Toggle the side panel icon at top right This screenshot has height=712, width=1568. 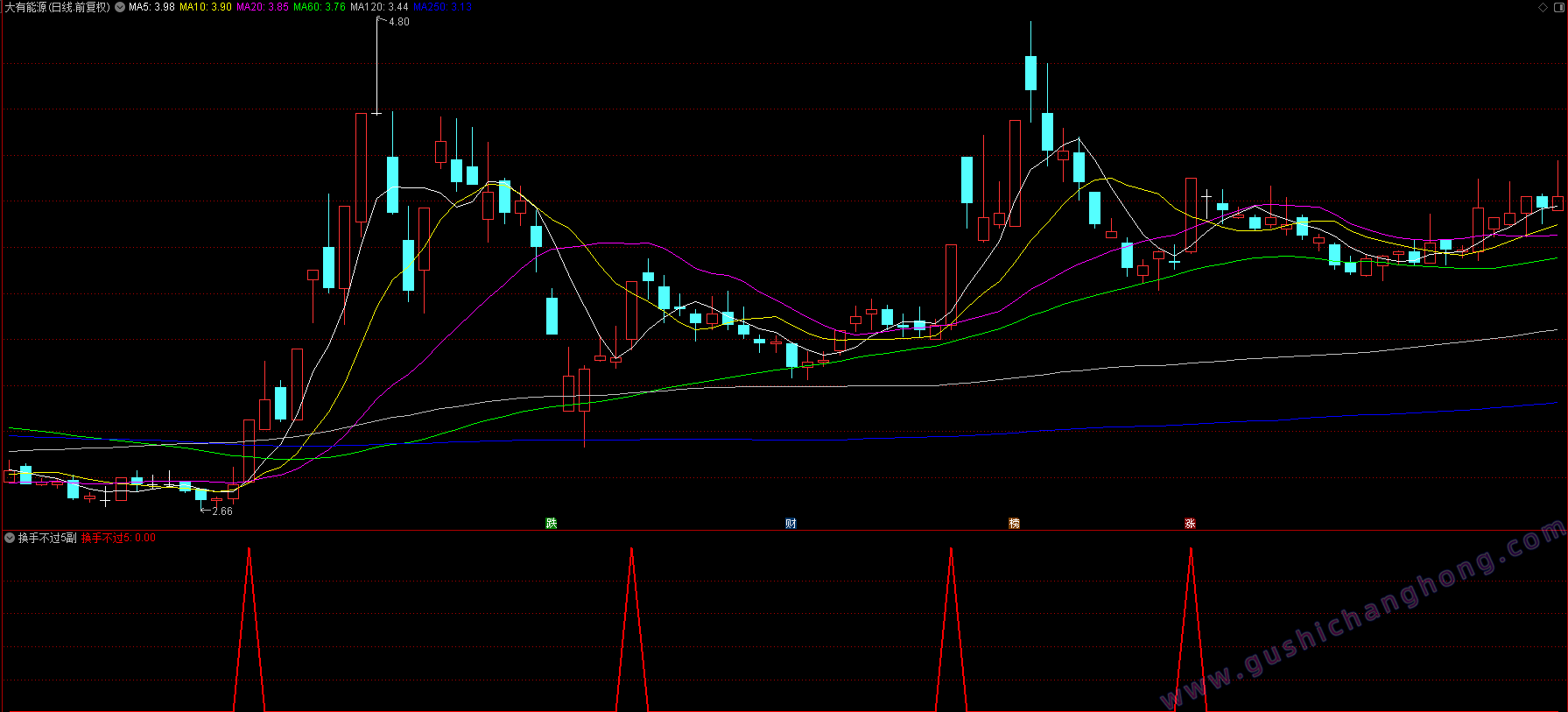point(1558,7)
